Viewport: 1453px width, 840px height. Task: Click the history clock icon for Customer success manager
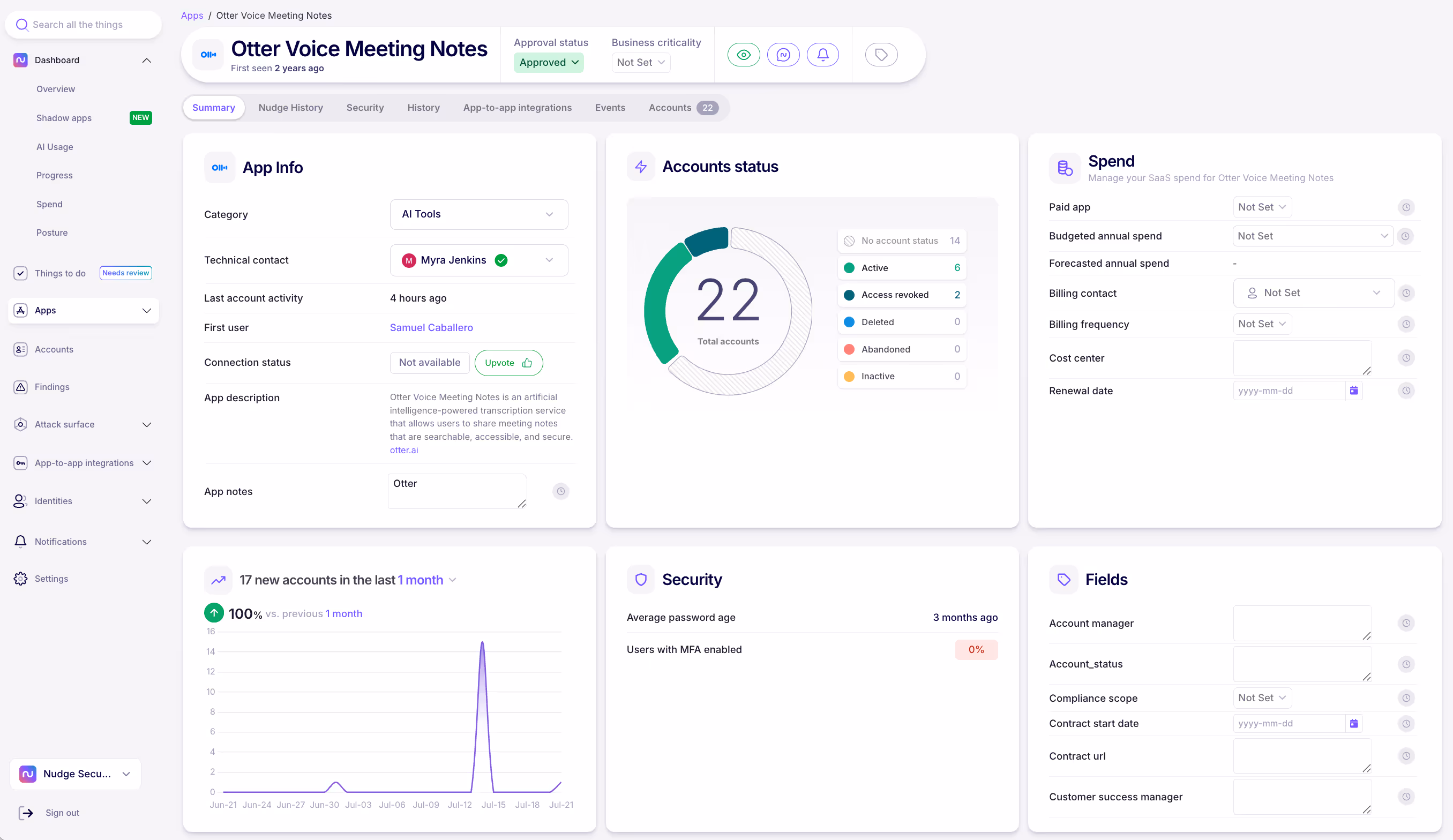tap(1406, 797)
